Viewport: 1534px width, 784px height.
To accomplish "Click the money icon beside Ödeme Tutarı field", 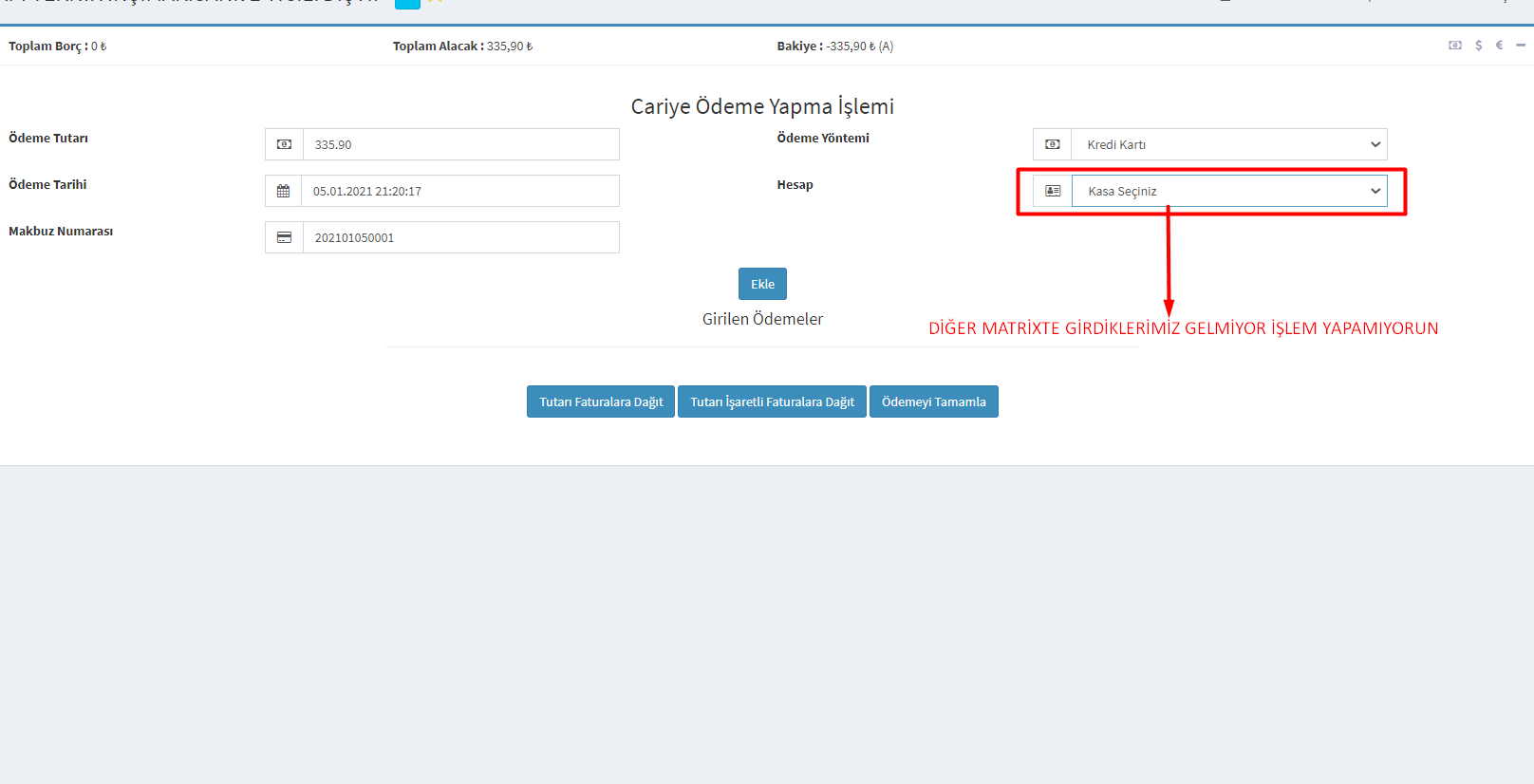I will pyautogui.click(x=284, y=144).
